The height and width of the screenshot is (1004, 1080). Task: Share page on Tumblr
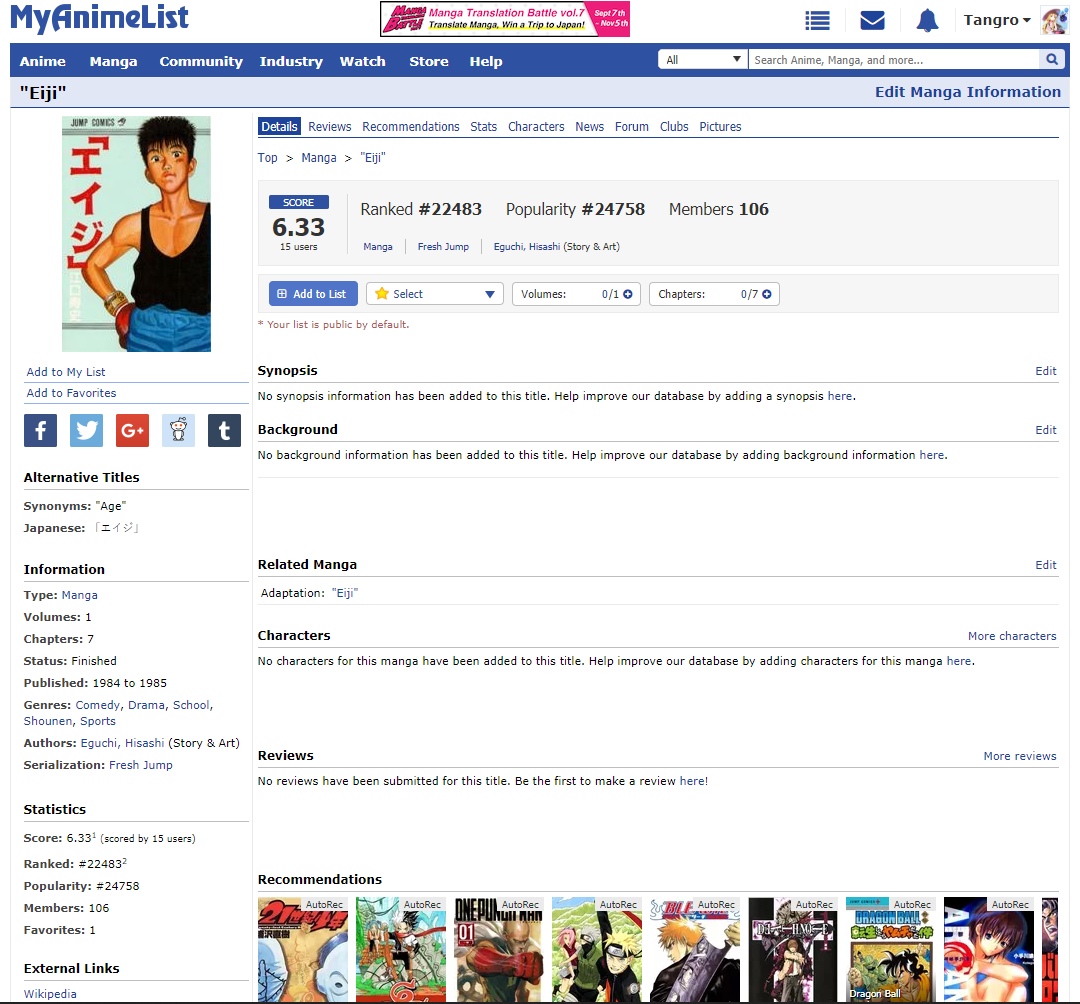(x=224, y=430)
